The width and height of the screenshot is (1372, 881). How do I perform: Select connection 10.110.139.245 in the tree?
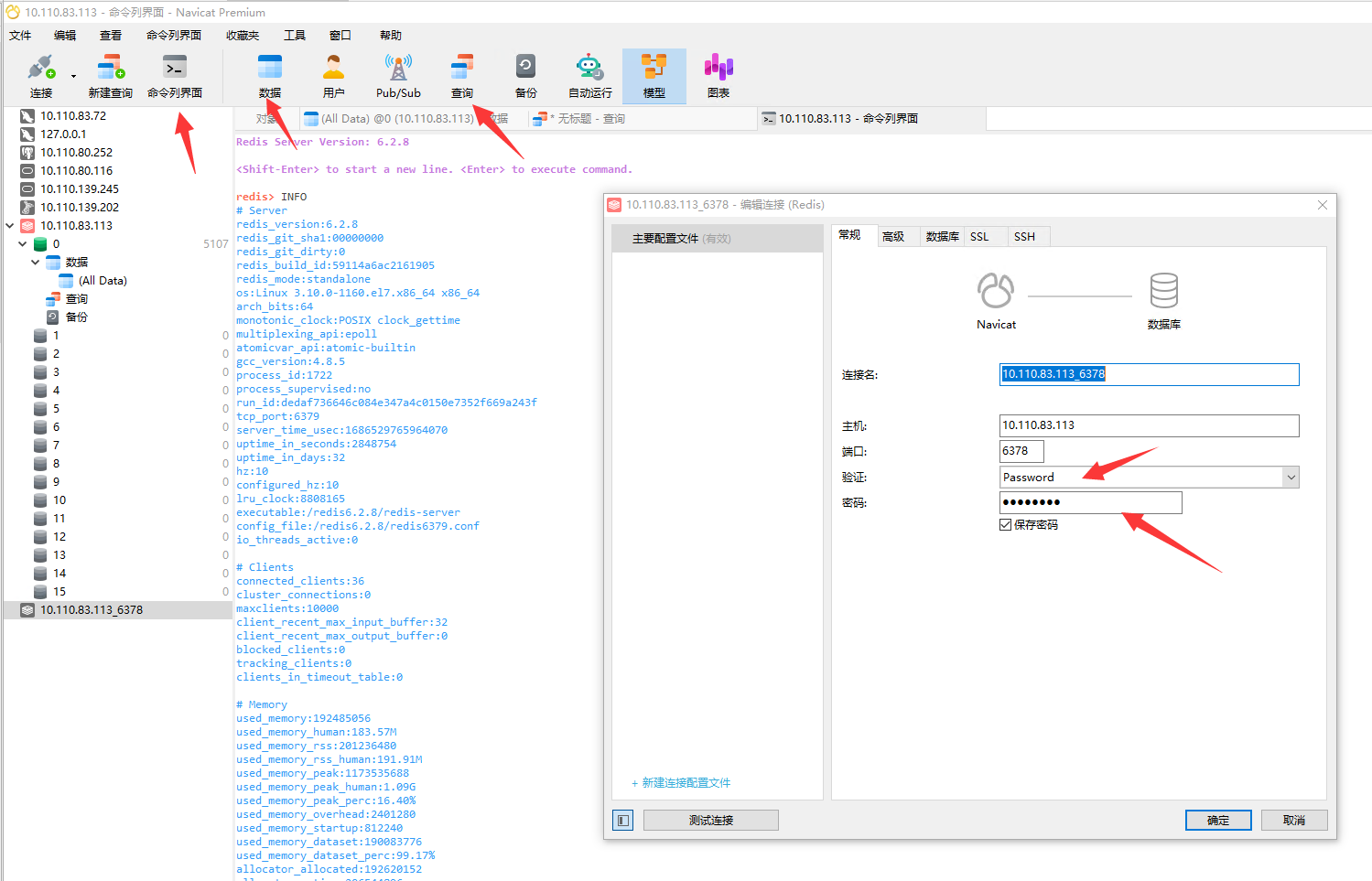(x=80, y=188)
